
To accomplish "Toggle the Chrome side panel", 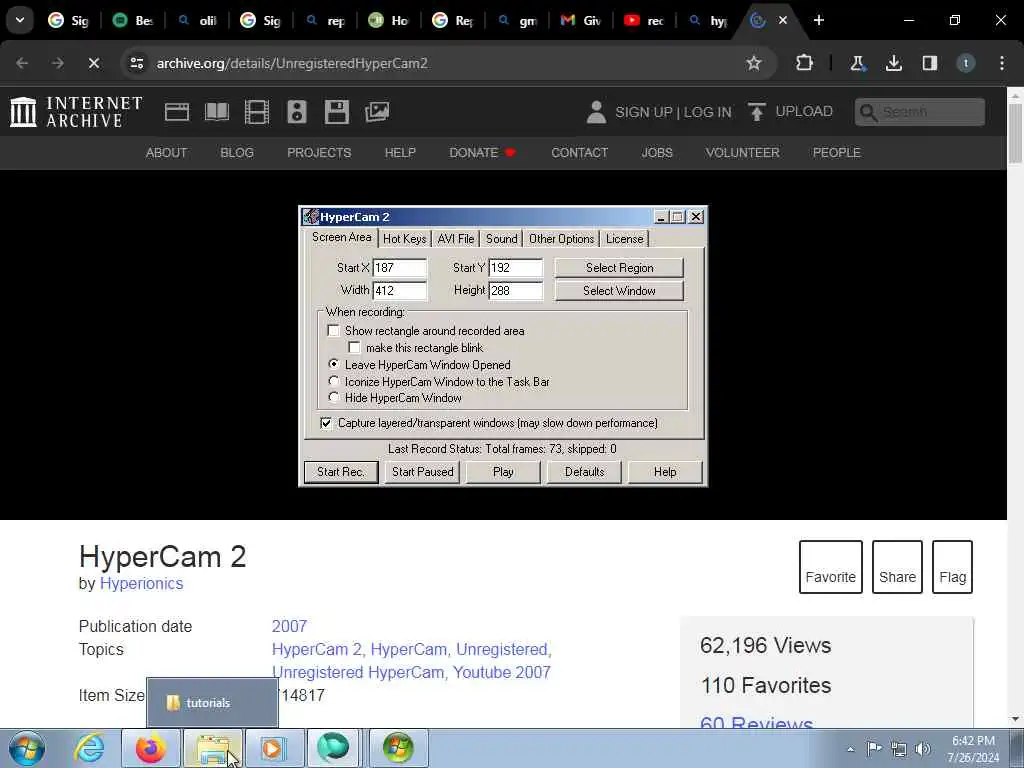I will (x=929, y=63).
